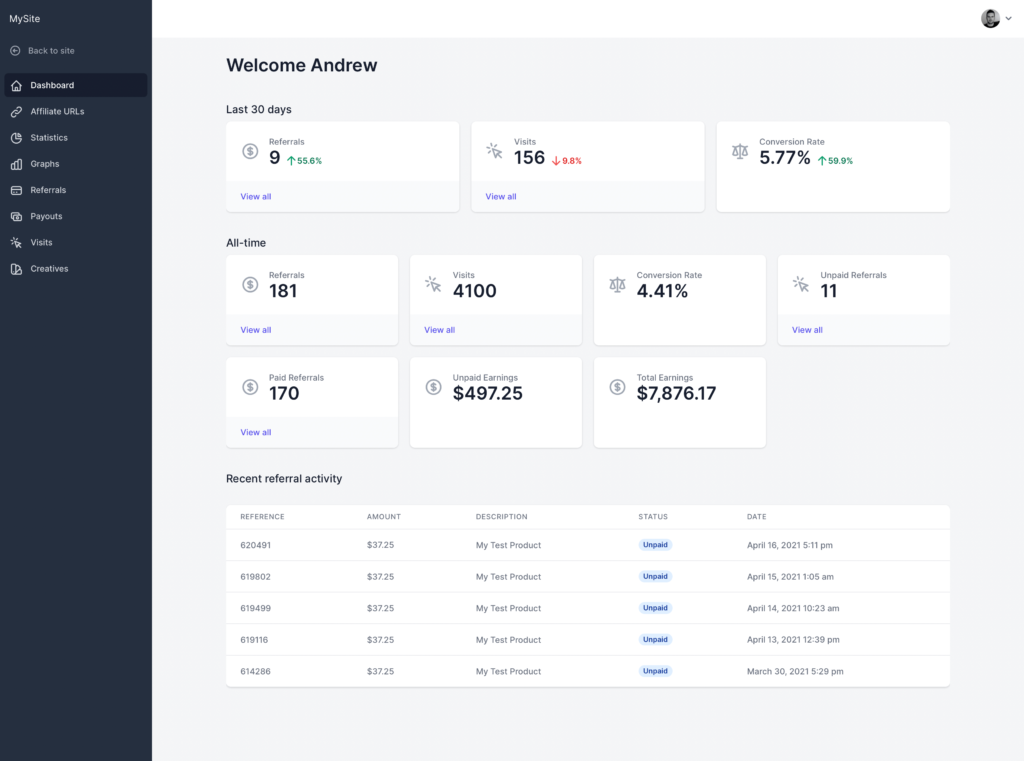View all referrals from last 30 days
Image resolution: width=1024 pixels, height=761 pixels.
[255, 196]
